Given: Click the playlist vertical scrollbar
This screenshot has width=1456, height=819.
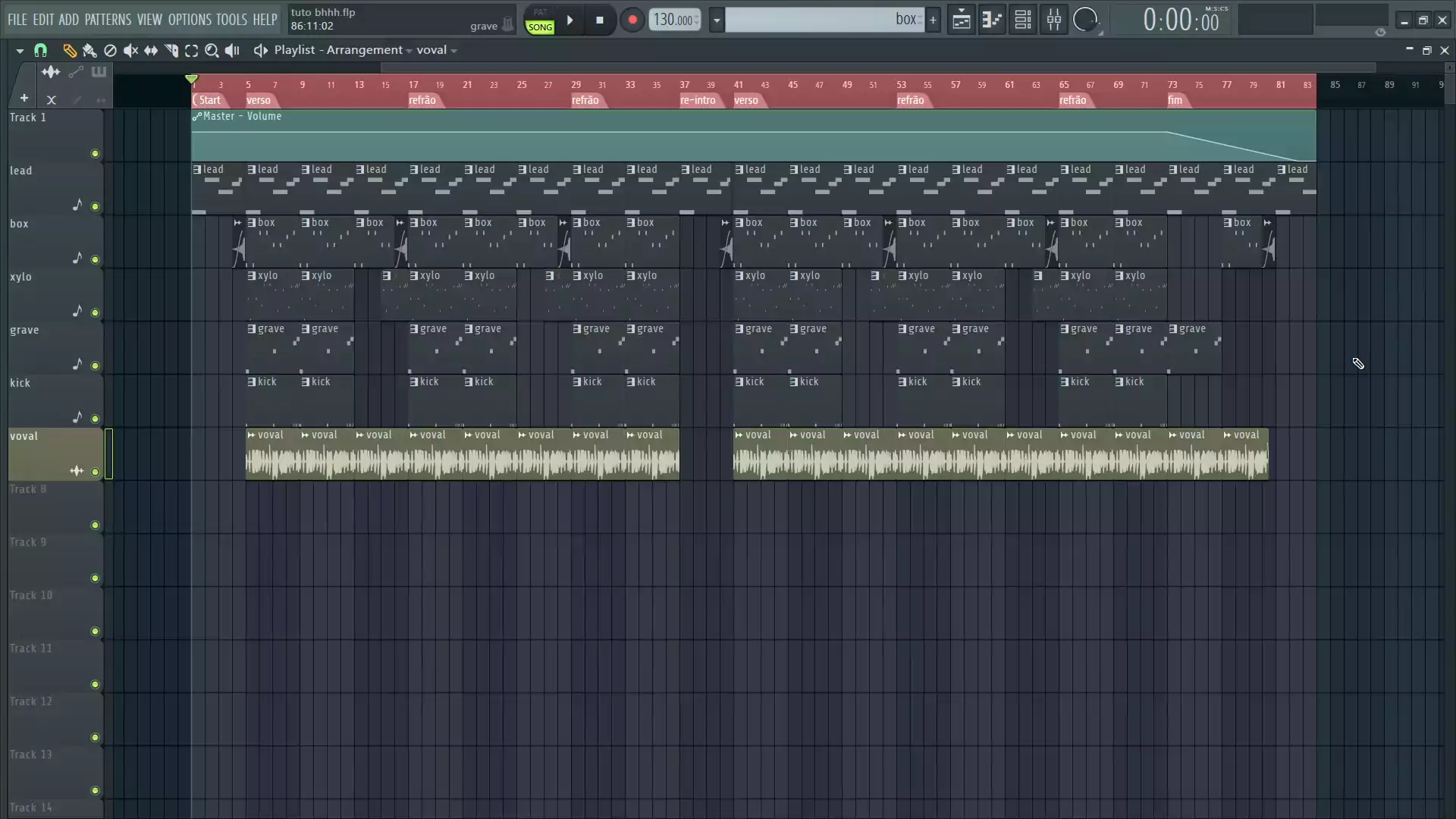Looking at the screenshot, I should click(1450, 89).
